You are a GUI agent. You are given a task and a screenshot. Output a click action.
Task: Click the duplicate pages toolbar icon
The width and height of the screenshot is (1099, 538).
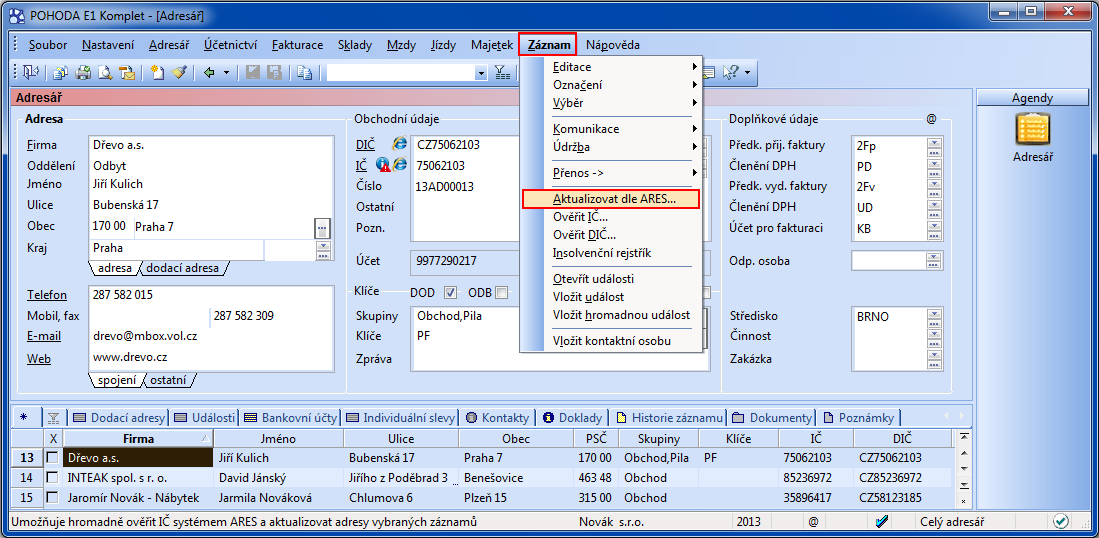(304, 71)
